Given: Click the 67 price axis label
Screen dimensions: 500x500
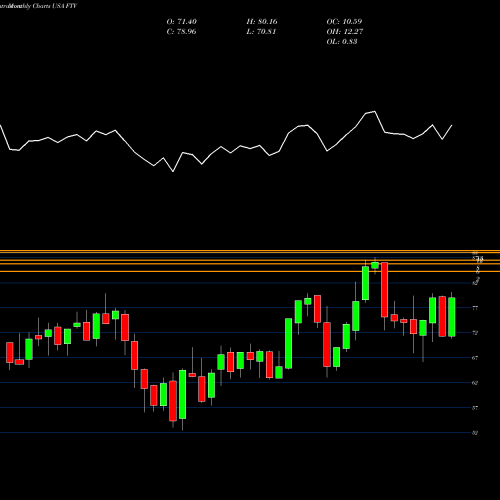Looking at the screenshot, I should tap(475, 358).
